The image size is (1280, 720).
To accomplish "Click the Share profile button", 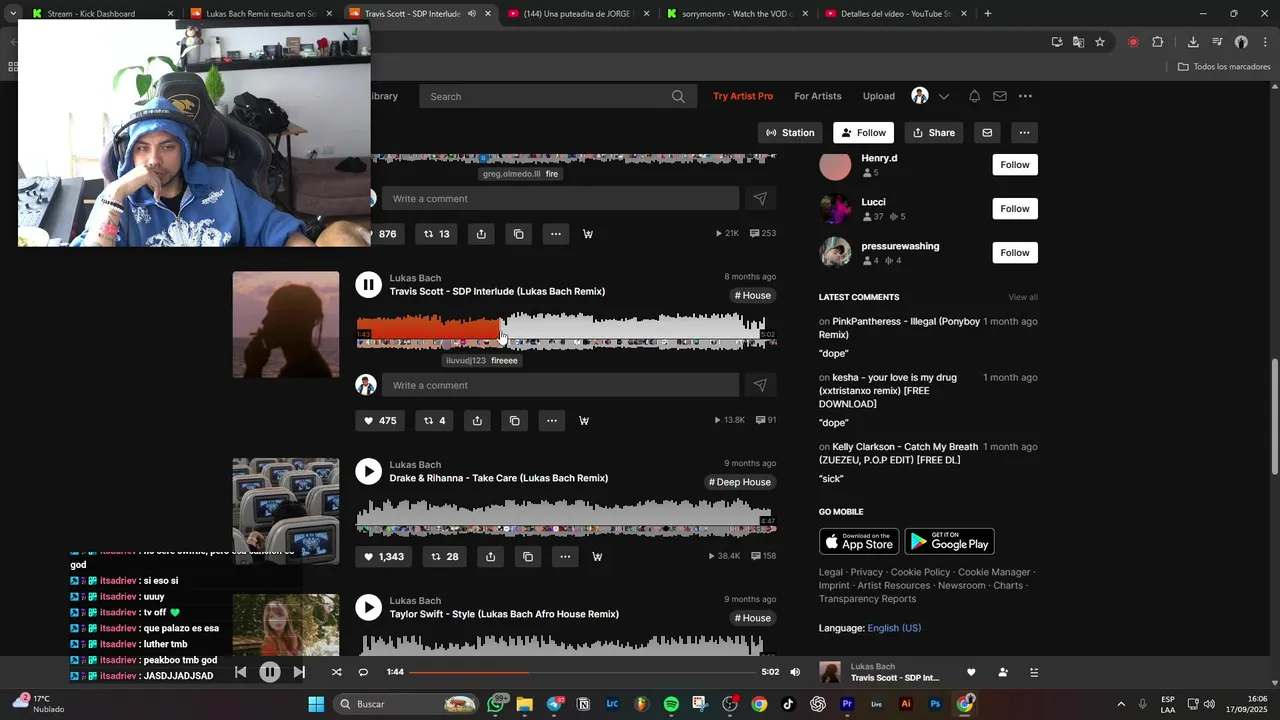I will click(x=934, y=133).
